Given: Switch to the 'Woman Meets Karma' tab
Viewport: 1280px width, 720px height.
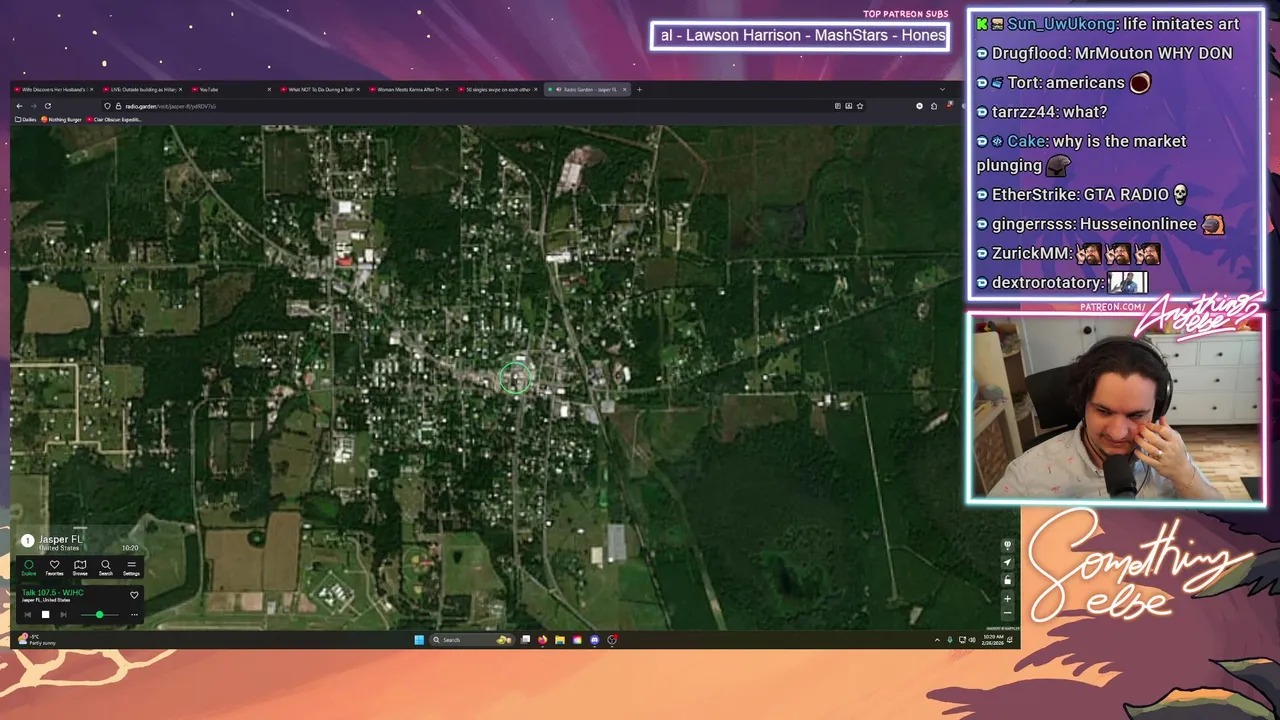Looking at the screenshot, I should click(409, 89).
